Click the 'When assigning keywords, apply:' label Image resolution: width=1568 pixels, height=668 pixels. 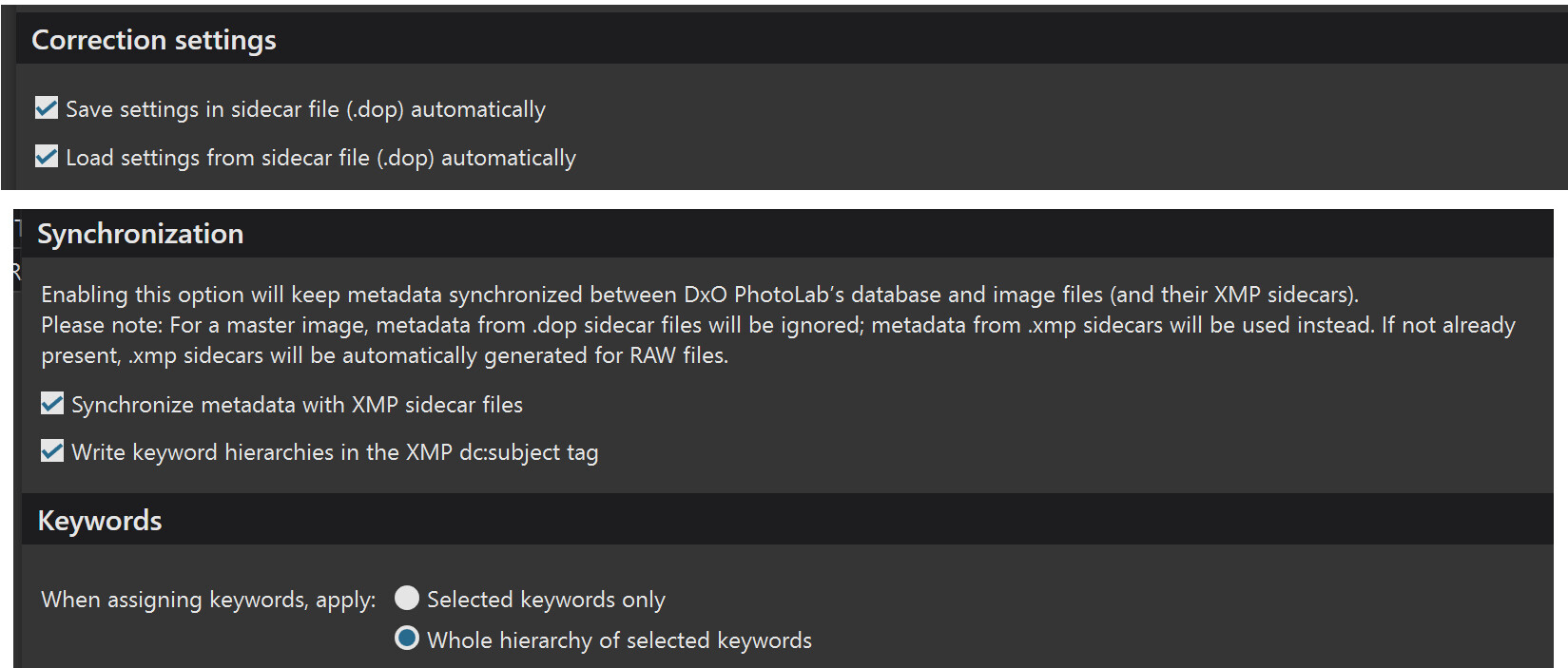coord(208,600)
